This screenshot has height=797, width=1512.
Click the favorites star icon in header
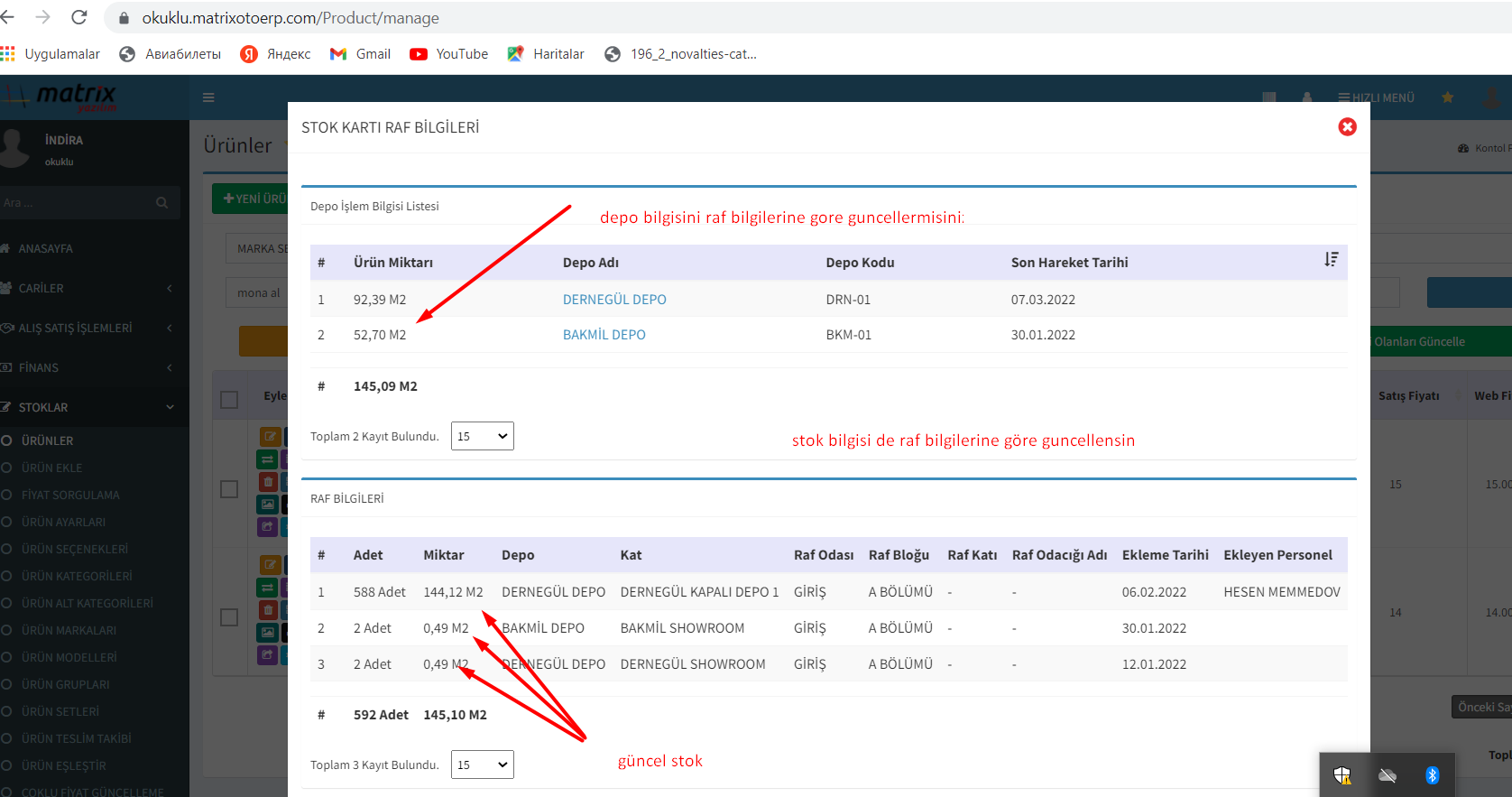click(x=1447, y=97)
